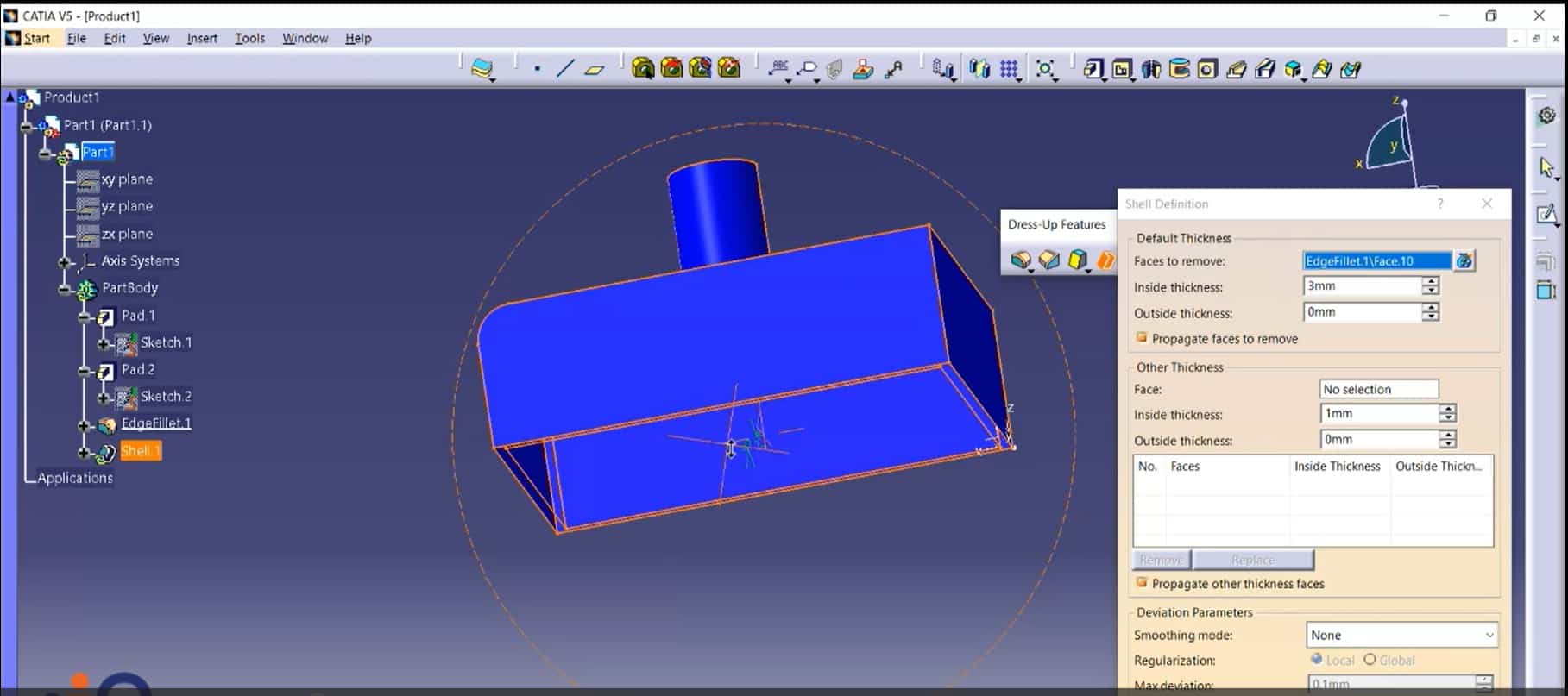Open the Smoothing mode dropdown
Viewport: 1568px width, 696px height.
point(1401,635)
